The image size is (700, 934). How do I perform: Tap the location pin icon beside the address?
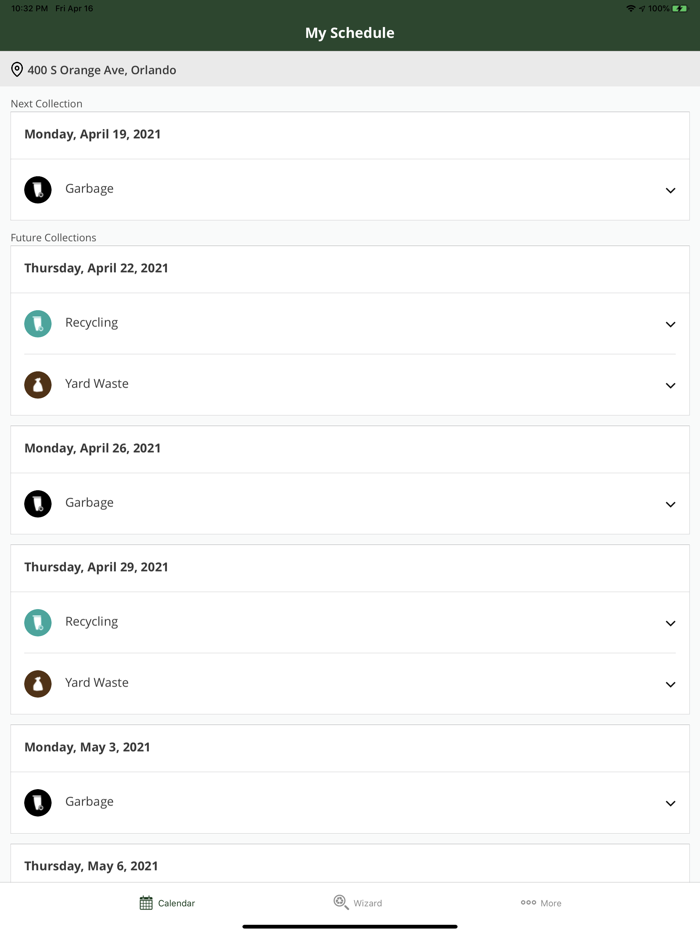click(17, 70)
